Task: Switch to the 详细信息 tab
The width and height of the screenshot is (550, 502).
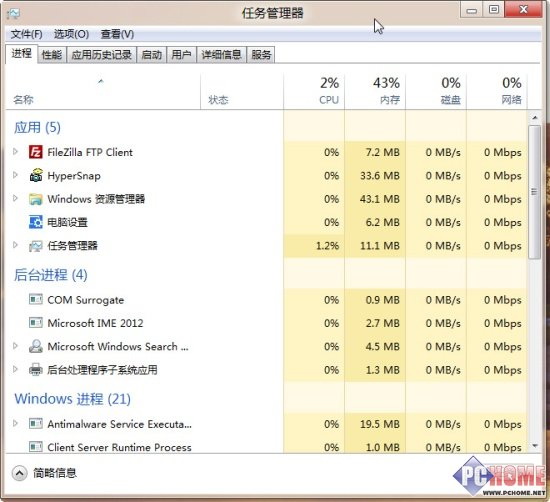Action: (221, 55)
